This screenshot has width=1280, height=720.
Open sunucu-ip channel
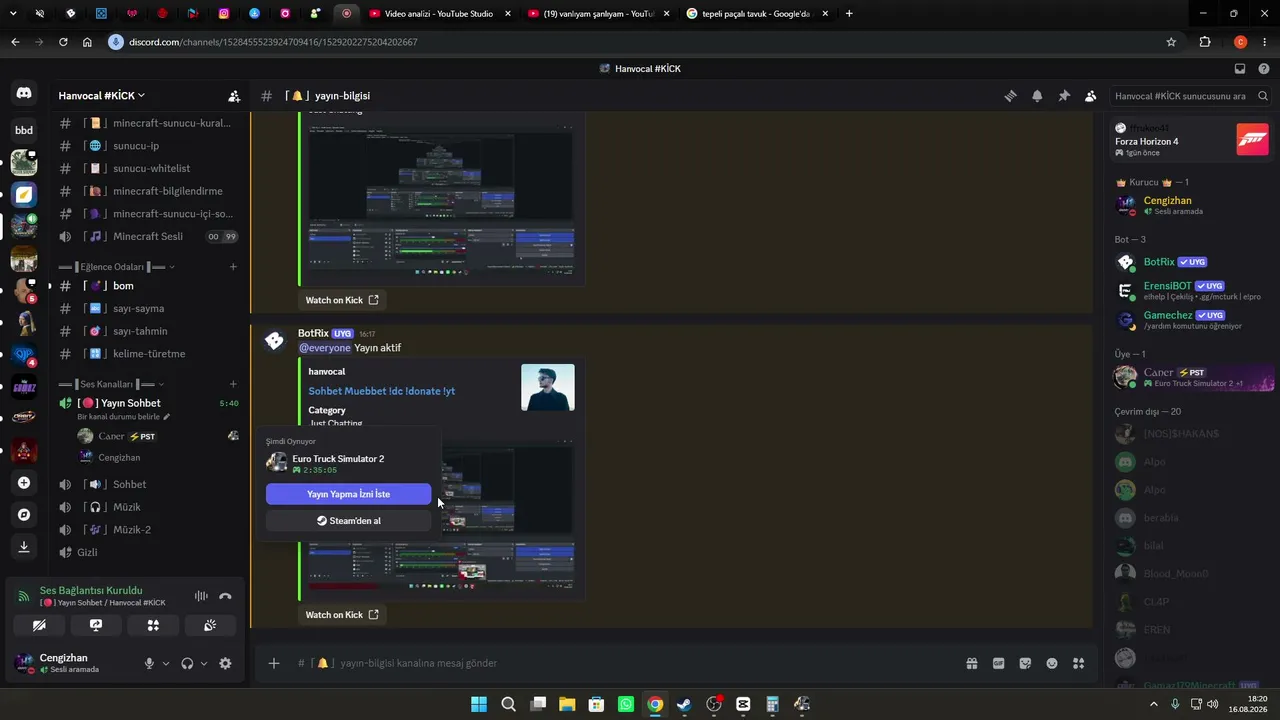point(150,146)
